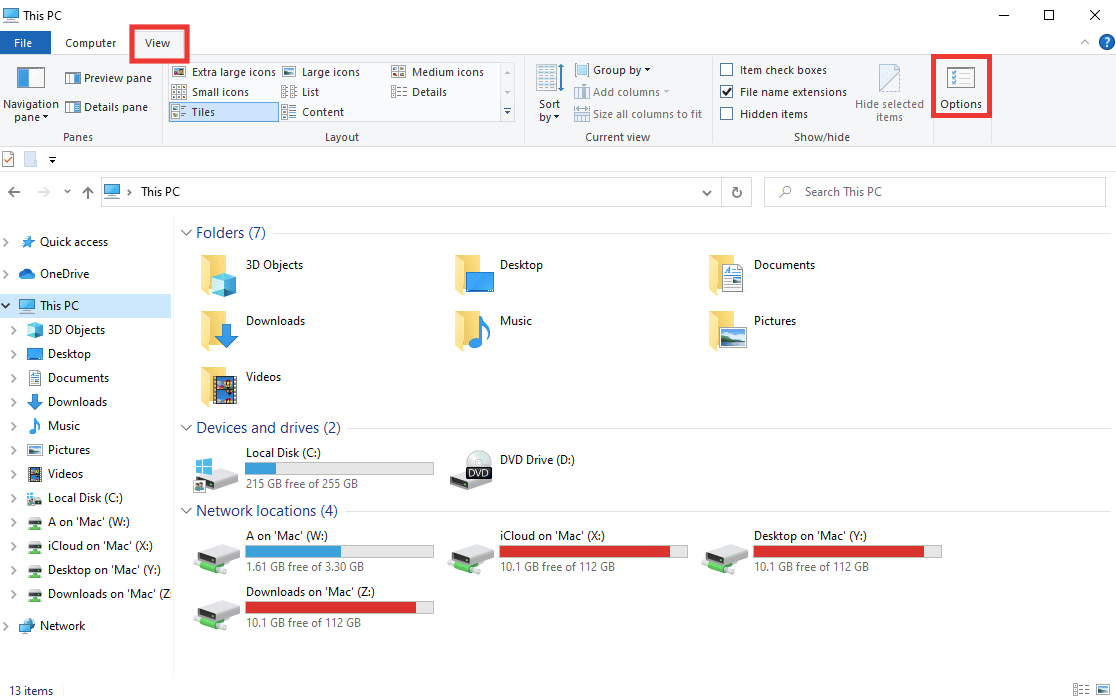Open the Pictures folder tile
Viewport: 1116px width, 697px height.
pyautogui.click(x=753, y=331)
